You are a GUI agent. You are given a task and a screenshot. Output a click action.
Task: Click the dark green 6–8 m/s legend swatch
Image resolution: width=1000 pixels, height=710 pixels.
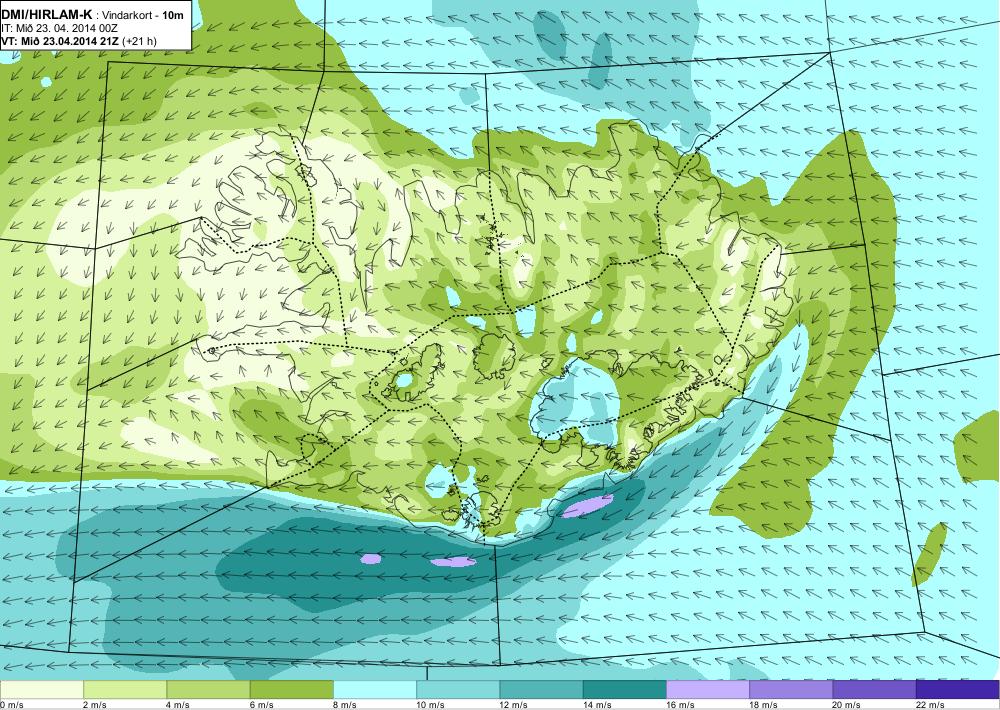pyautogui.click(x=291, y=690)
